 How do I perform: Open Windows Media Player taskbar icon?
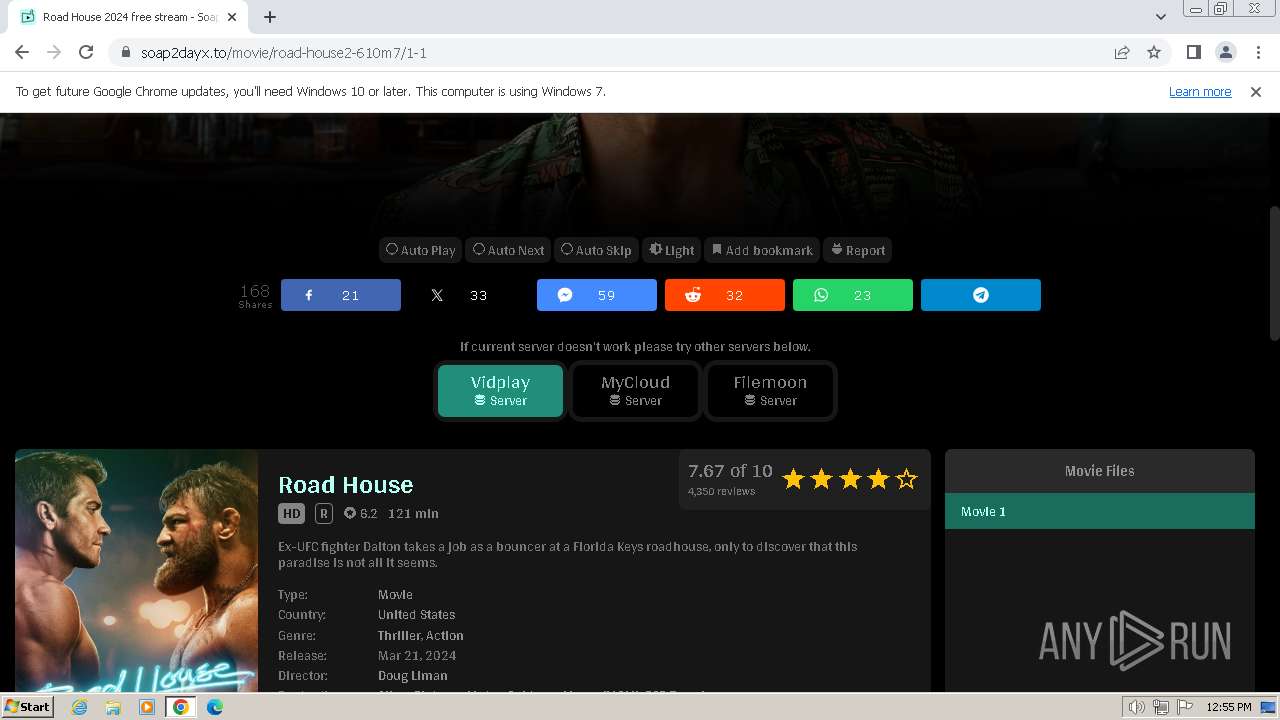[147, 707]
